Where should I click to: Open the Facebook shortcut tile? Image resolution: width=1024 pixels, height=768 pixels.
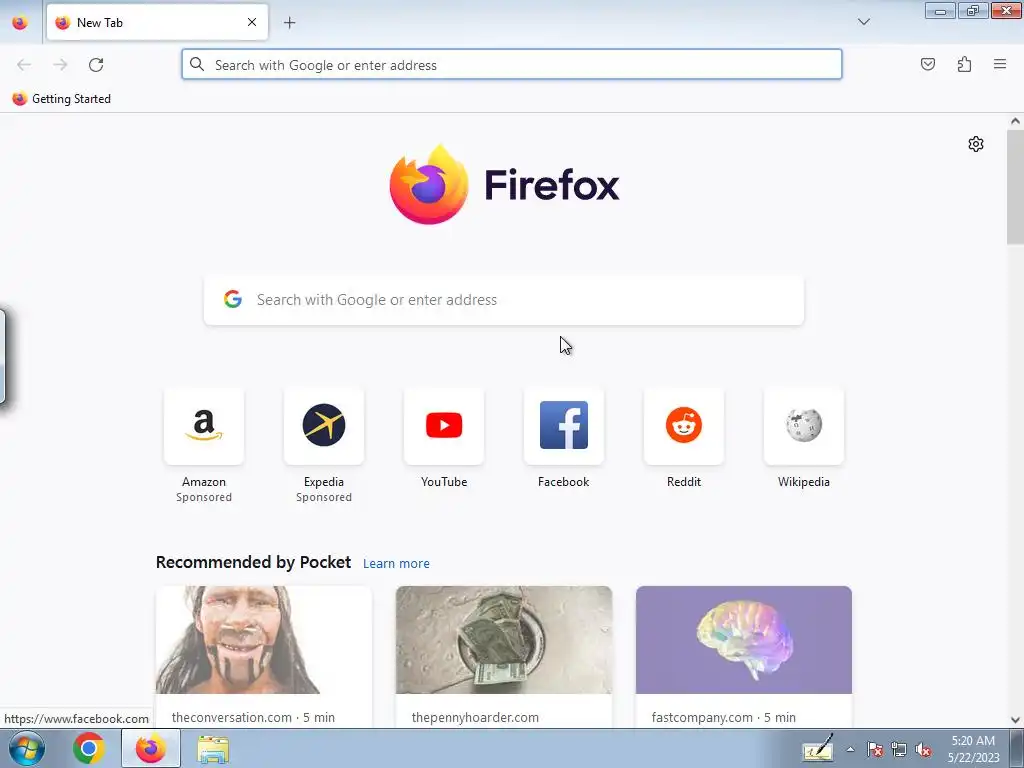(x=564, y=426)
